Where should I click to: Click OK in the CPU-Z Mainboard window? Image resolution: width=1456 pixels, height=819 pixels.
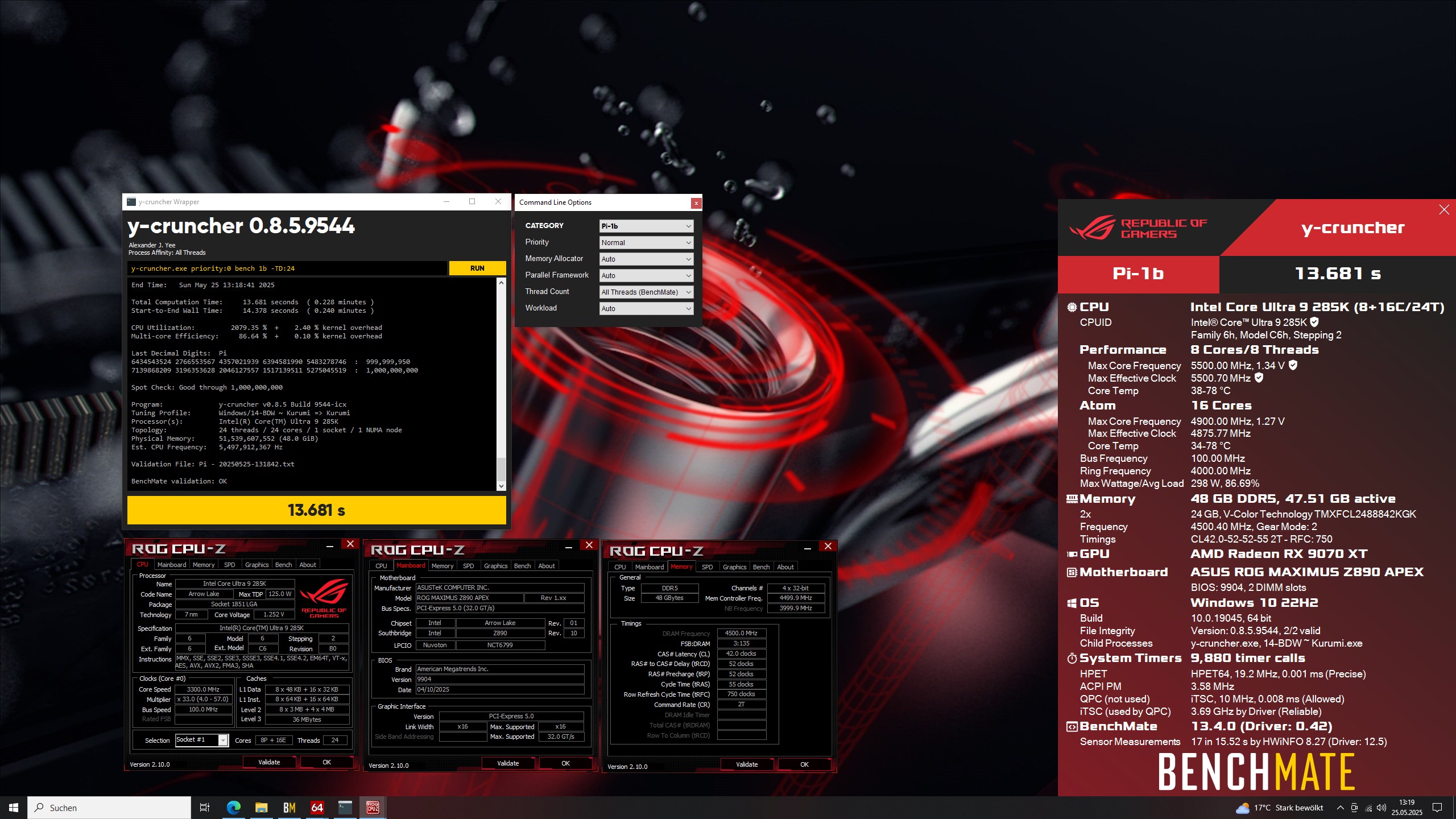[565, 763]
